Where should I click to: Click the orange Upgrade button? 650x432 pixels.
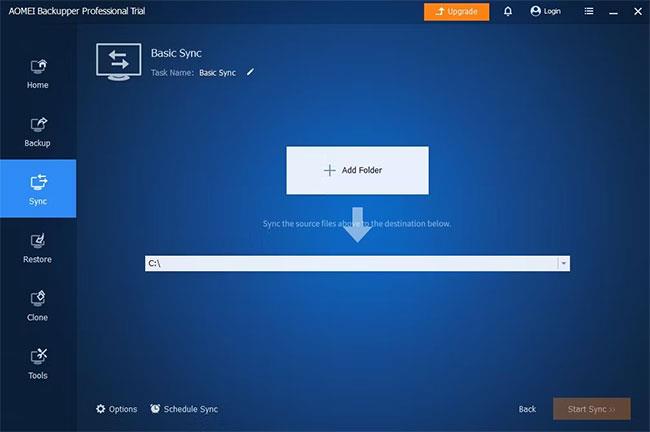tap(456, 12)
